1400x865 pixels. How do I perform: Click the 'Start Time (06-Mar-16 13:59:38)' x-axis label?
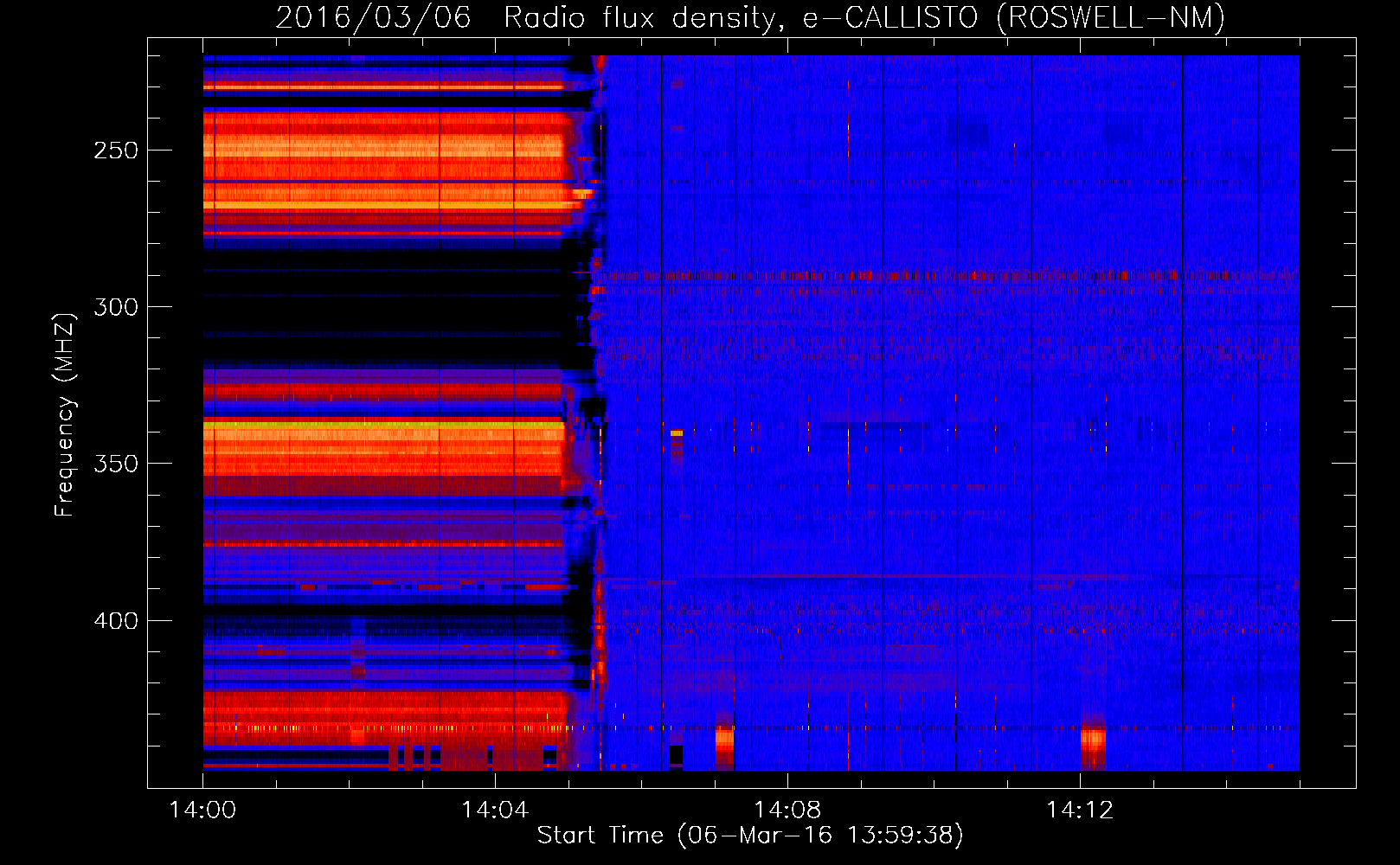click(750, 836)
